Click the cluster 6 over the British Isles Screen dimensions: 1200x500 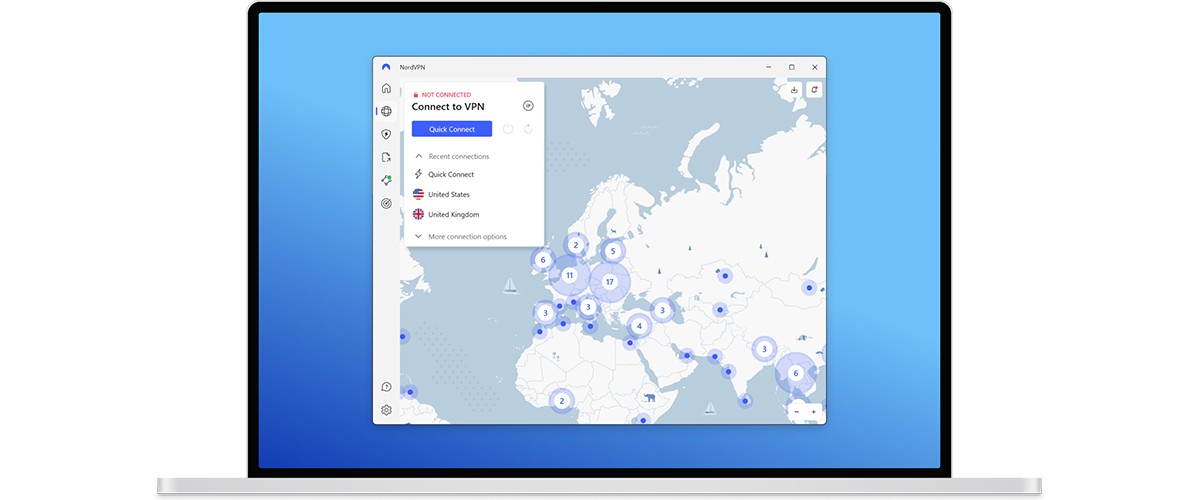[x=542, y=260]
